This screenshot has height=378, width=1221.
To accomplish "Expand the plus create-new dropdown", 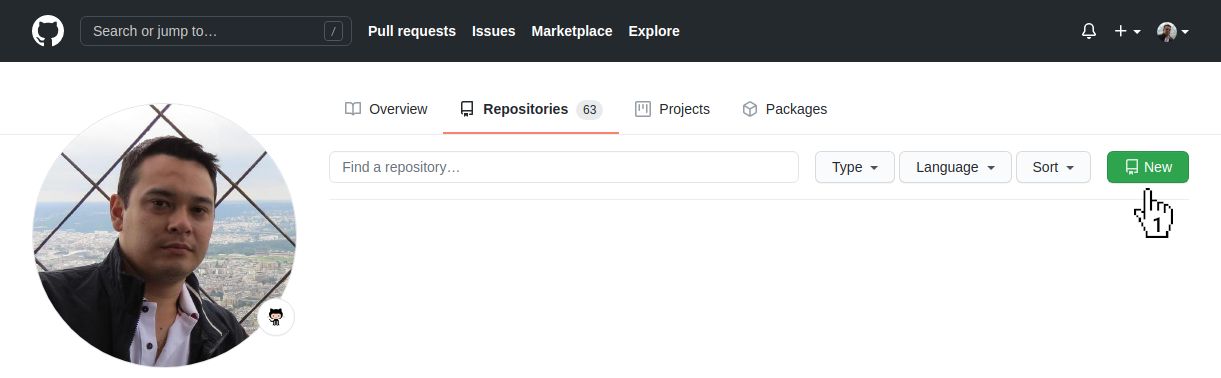I will point(1128,31).
